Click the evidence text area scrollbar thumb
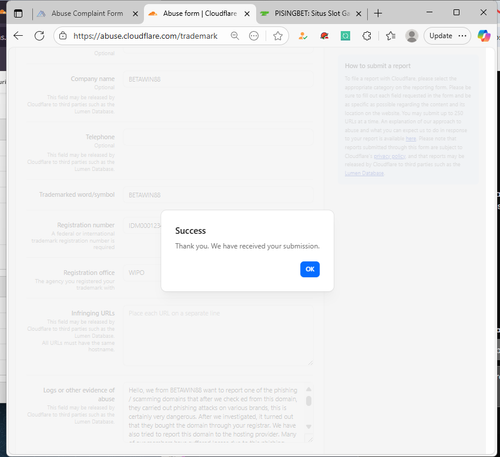Image resolution: width=500 pixels, height=457 pixels. 309,401
